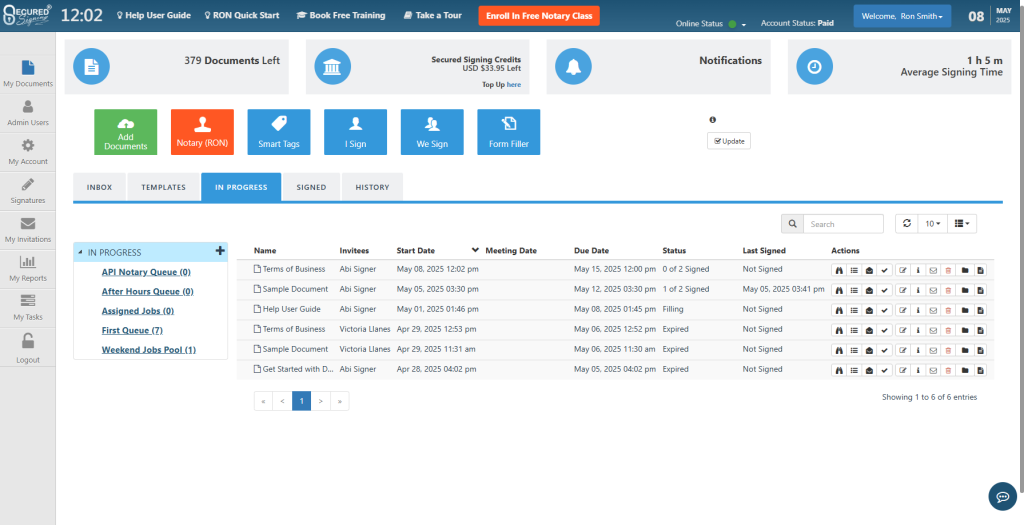The width and height of the screenshot is (1024, 525).
Task: Click the Update button
Action: click(x=729, y=141)
